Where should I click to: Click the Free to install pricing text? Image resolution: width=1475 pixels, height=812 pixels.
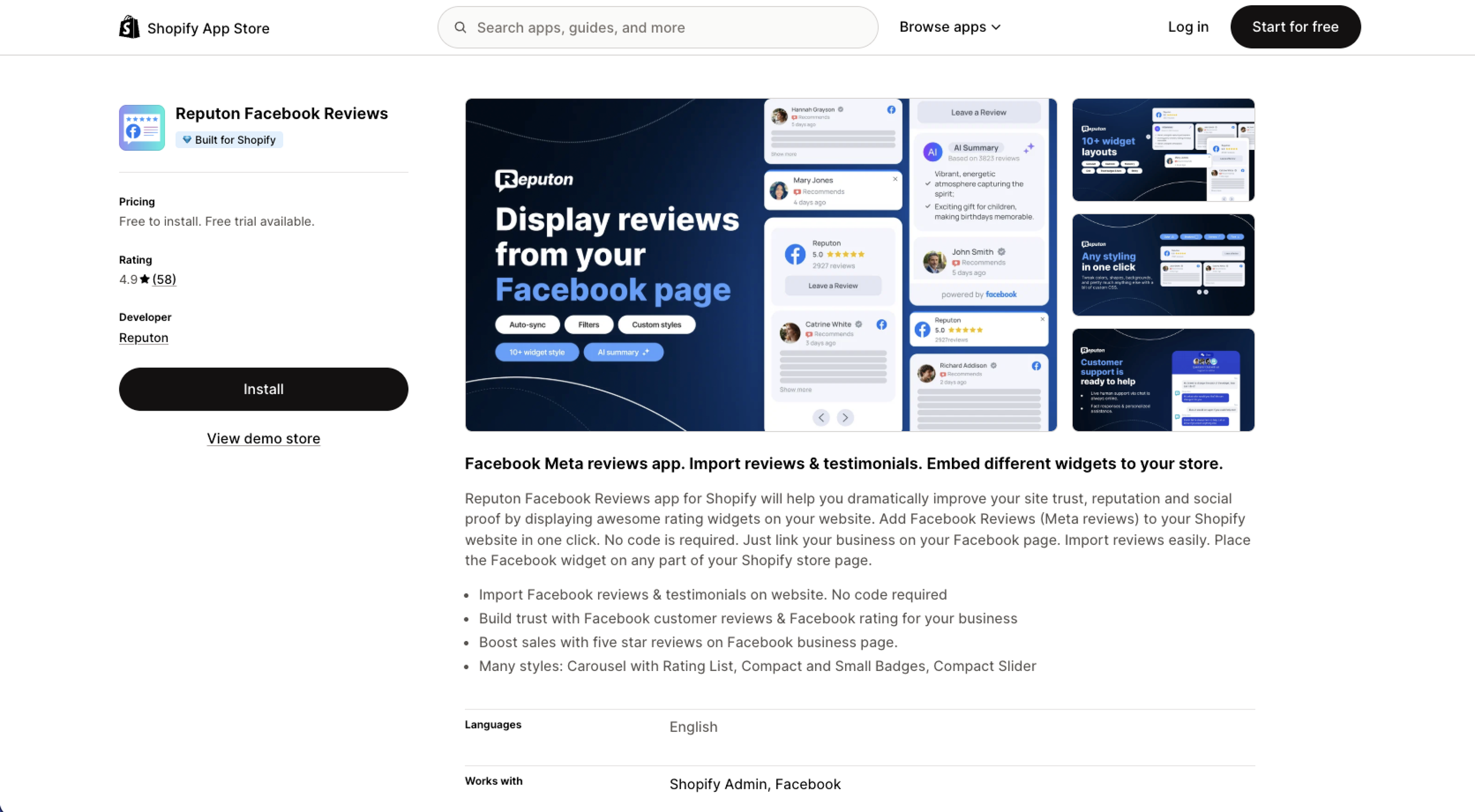[217, 222]
